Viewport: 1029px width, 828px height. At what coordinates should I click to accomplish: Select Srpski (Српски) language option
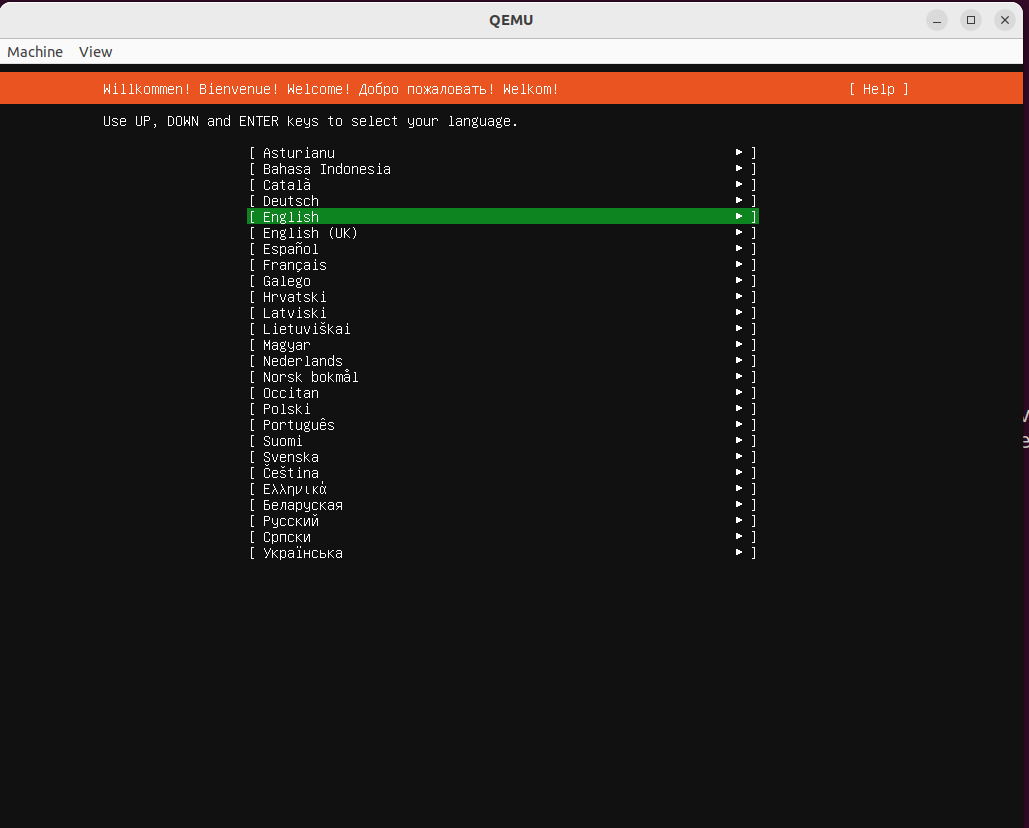[287, 536]
